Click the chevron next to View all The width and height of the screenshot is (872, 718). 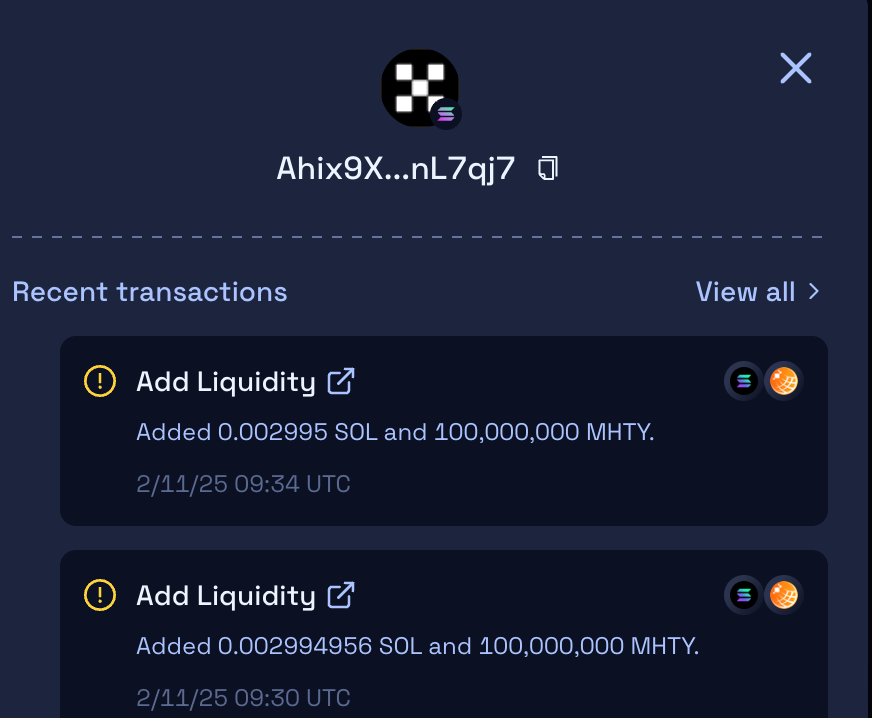pyautogui.click(x=814, y=292)
